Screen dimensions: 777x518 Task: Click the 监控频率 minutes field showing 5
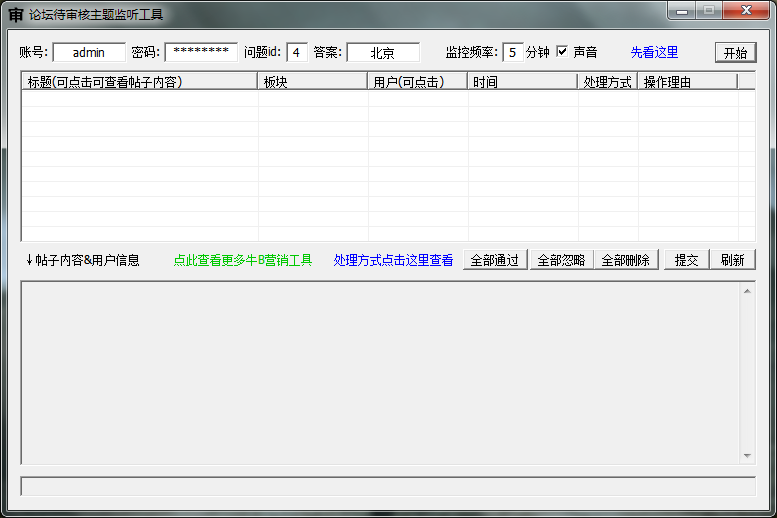point(513,53)
